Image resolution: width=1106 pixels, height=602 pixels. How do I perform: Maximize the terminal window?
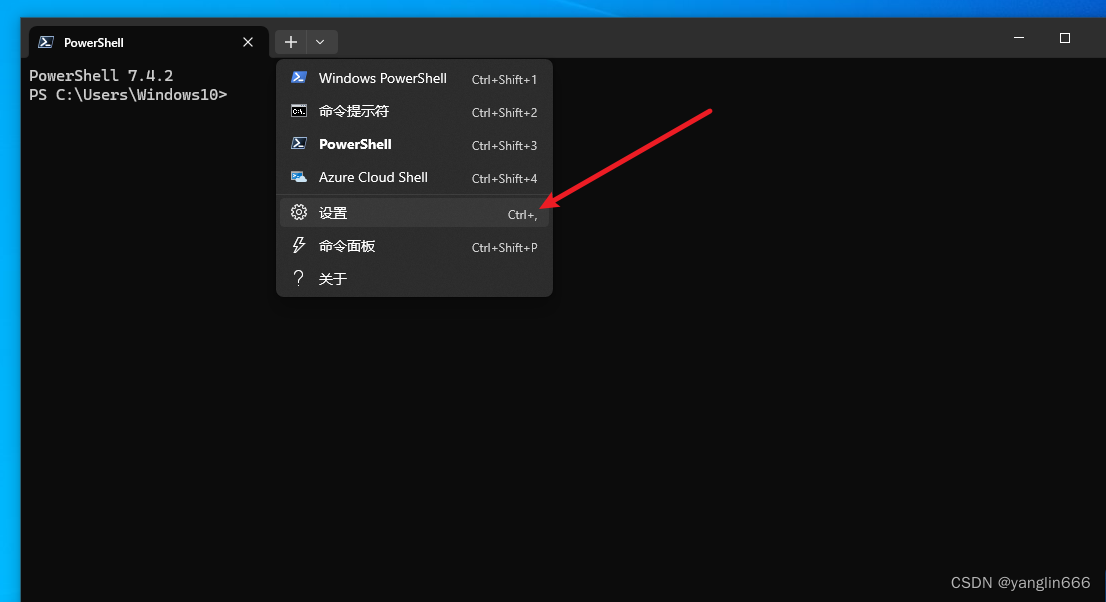coord(1065,38)
